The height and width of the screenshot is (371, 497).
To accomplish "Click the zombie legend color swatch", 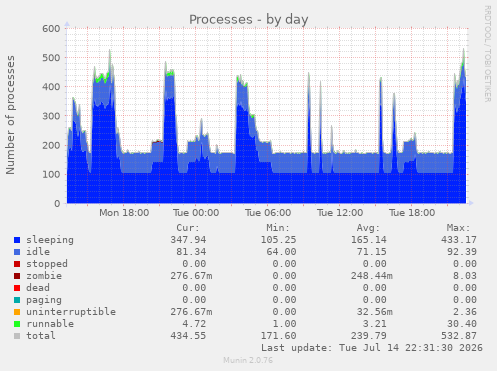I will click(x=17, y=276).
